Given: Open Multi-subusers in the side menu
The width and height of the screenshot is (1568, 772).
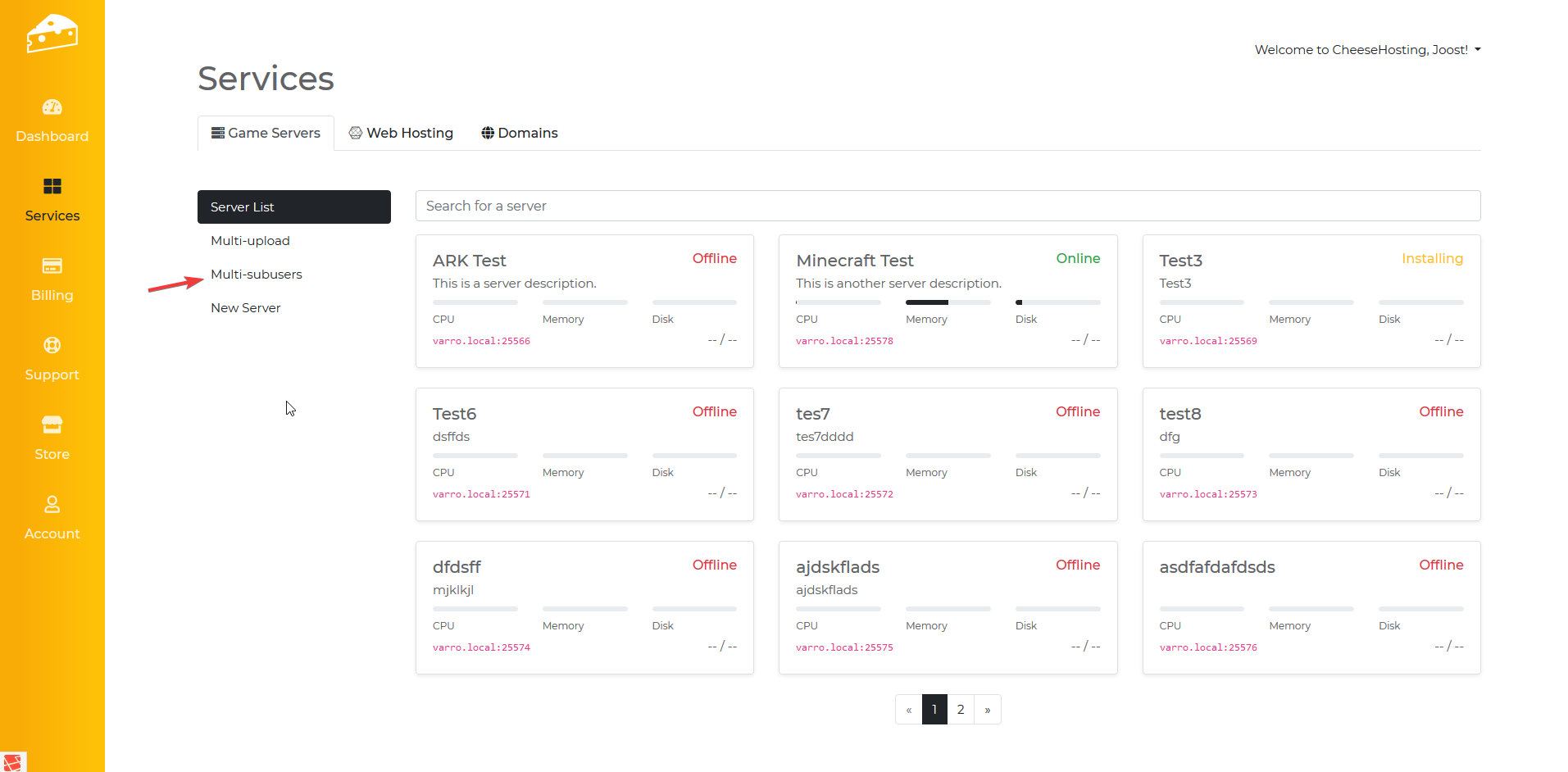Looking at the screenshot, I should 256,275.
